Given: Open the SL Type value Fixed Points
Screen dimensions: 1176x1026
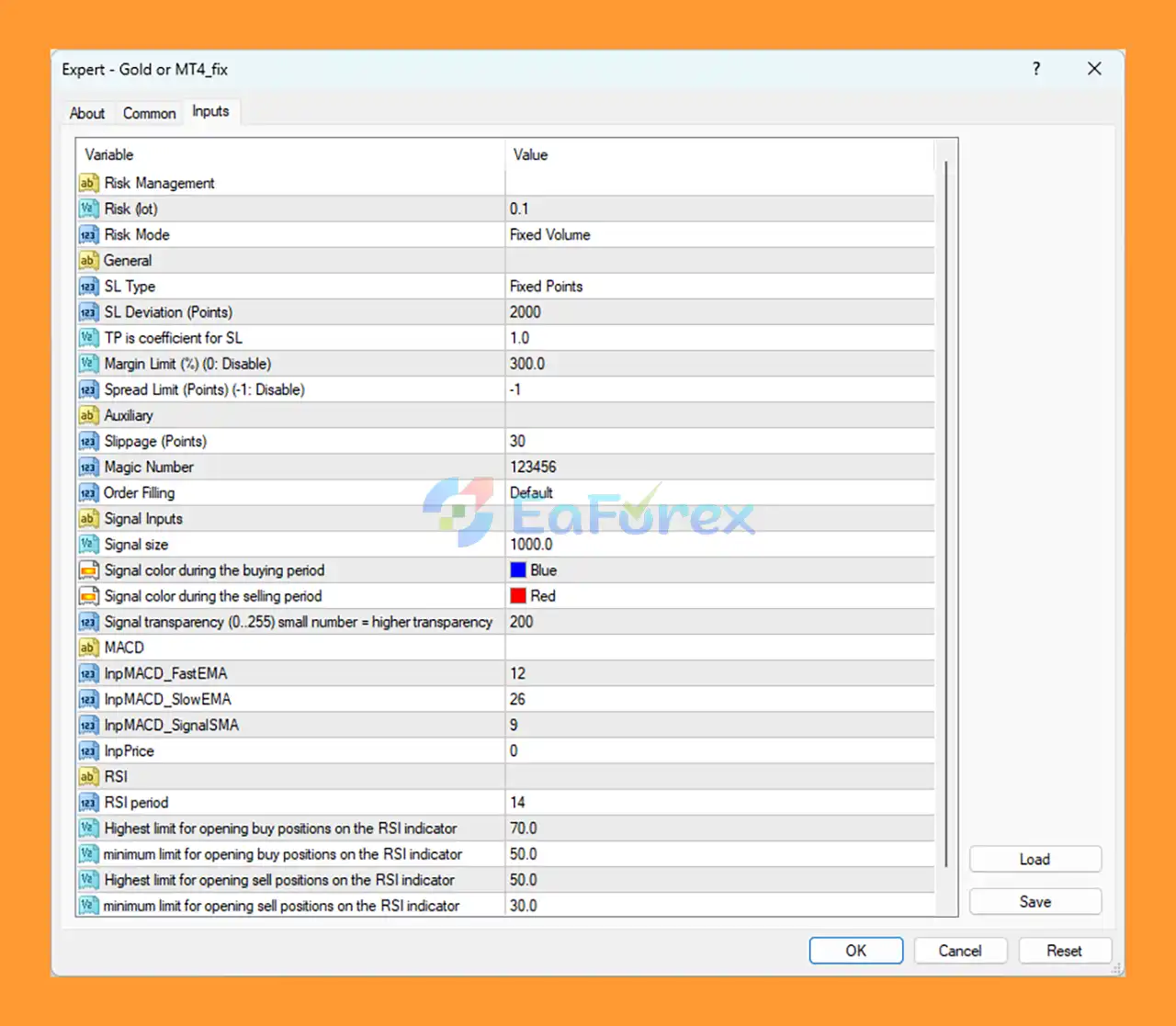Looking at the screenshot, I should [547, 287].
